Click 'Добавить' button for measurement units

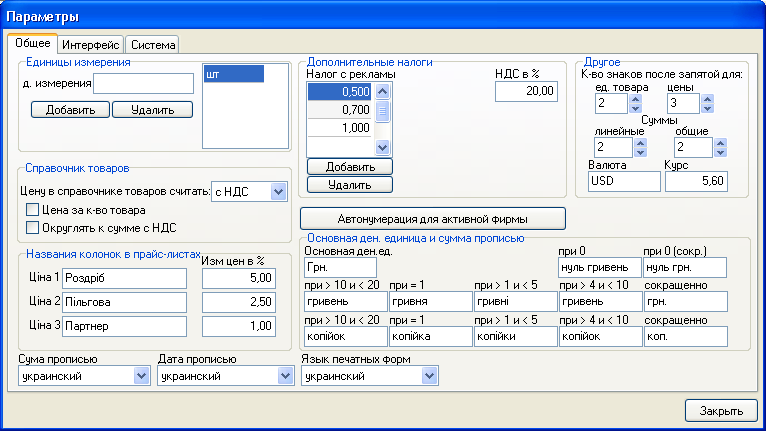pos(69,110)
